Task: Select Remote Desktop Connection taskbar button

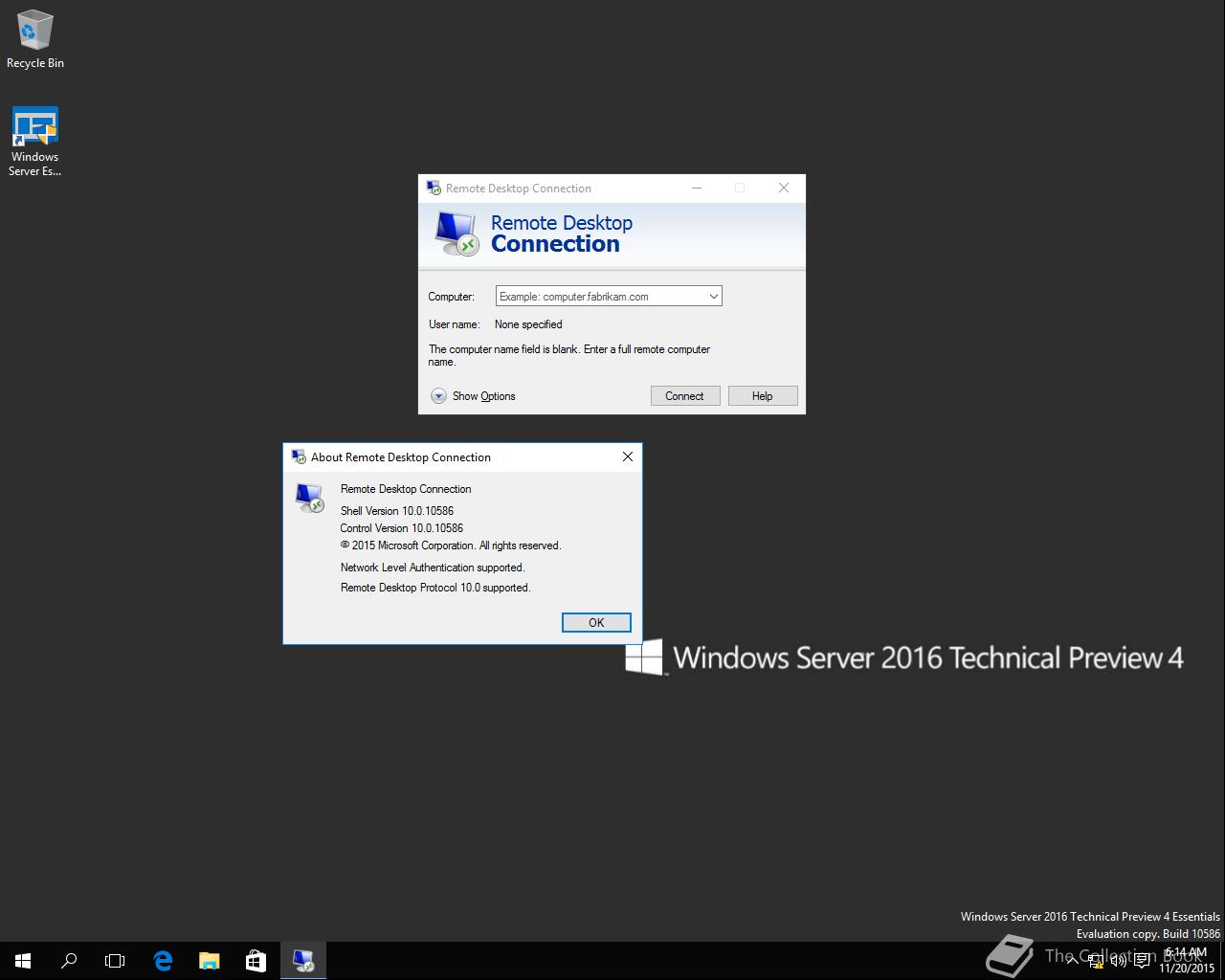Action: click(x=303, y=961)
